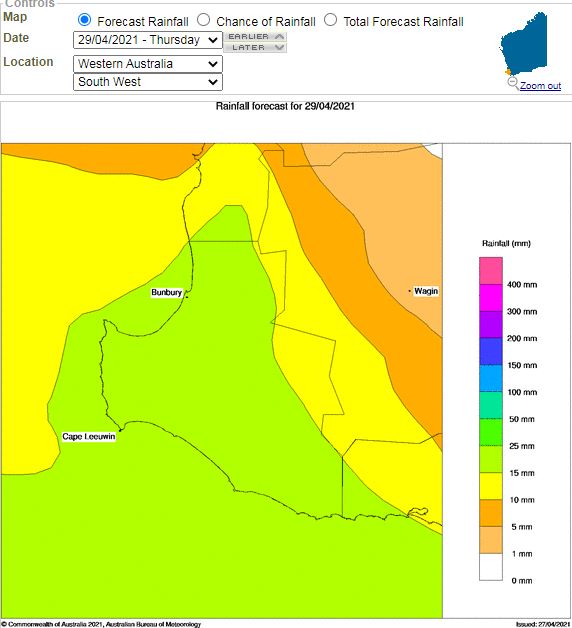Click the blue 100-150 mm legend swatch
The height and width of the screenshot is (628, 572).
(491, 378)
